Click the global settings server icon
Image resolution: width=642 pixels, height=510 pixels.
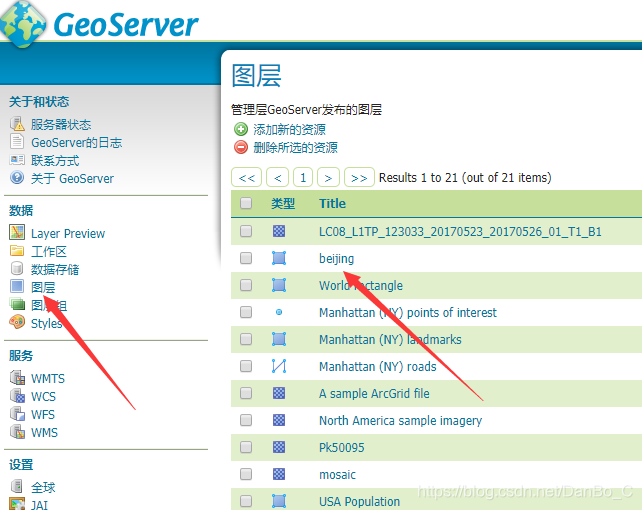tap(17, 486)
